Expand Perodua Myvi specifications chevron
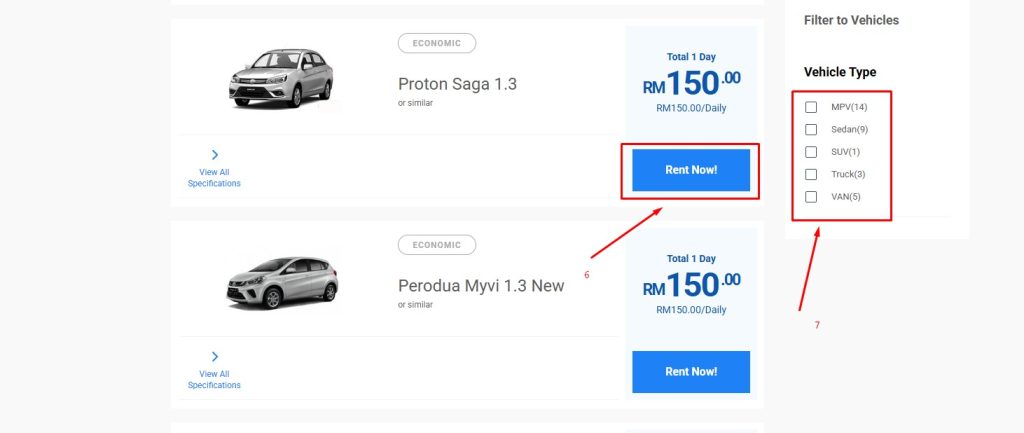 click(215, 357)
